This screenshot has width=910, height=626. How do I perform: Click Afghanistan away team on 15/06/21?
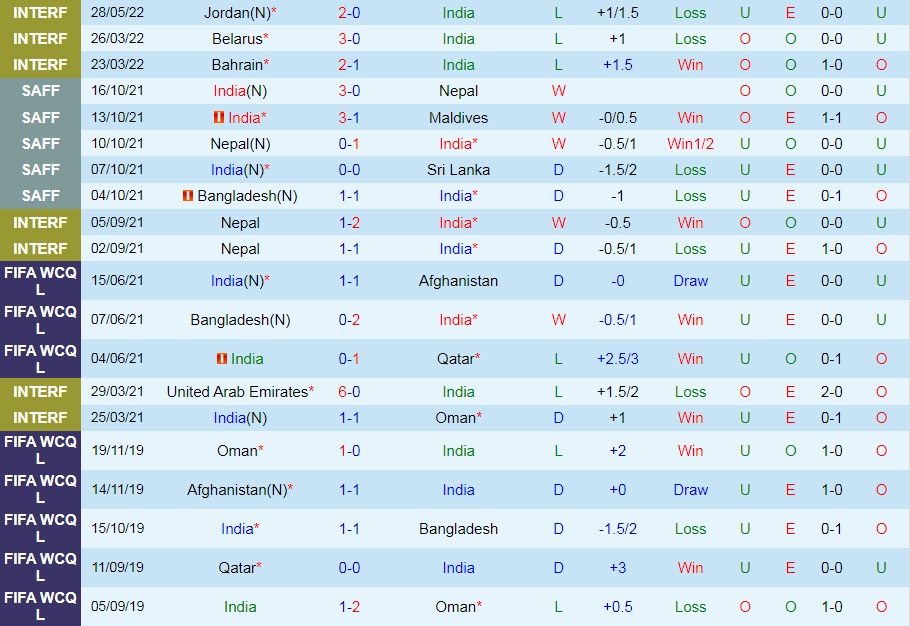coord(458,281)
